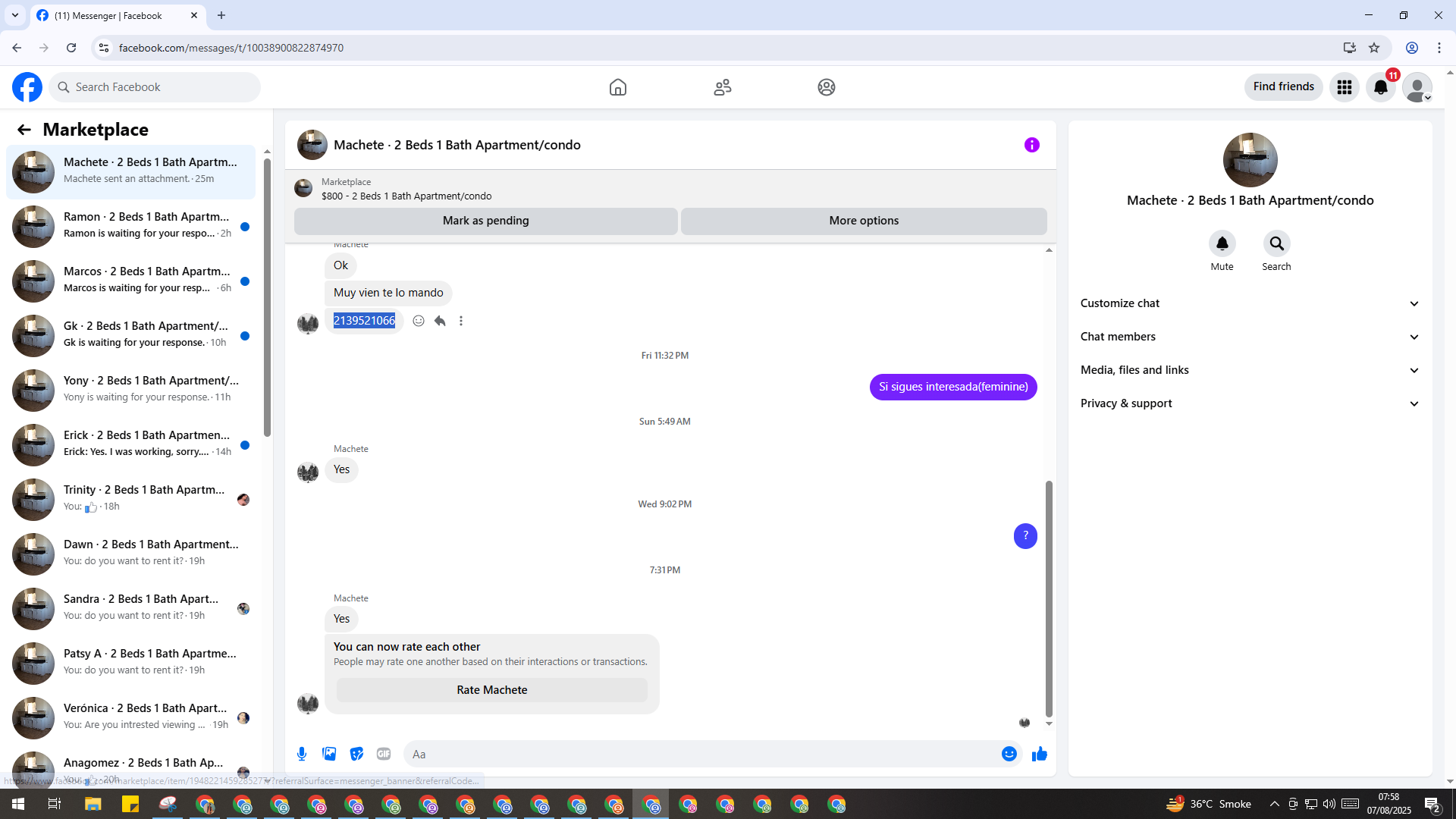Open the browser three-dot menu
1456x819 pixels.
(1439, 48)
